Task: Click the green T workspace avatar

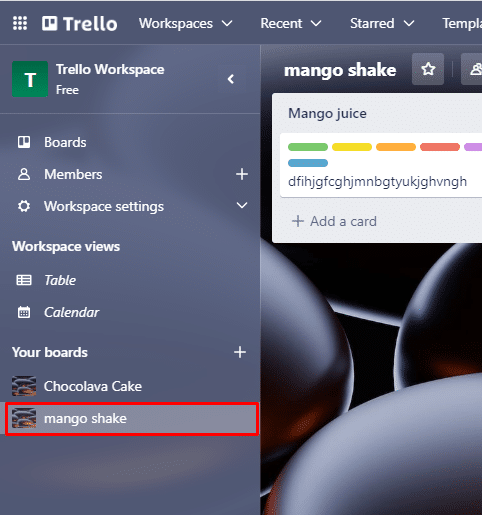Action: (x=30, y=79)
